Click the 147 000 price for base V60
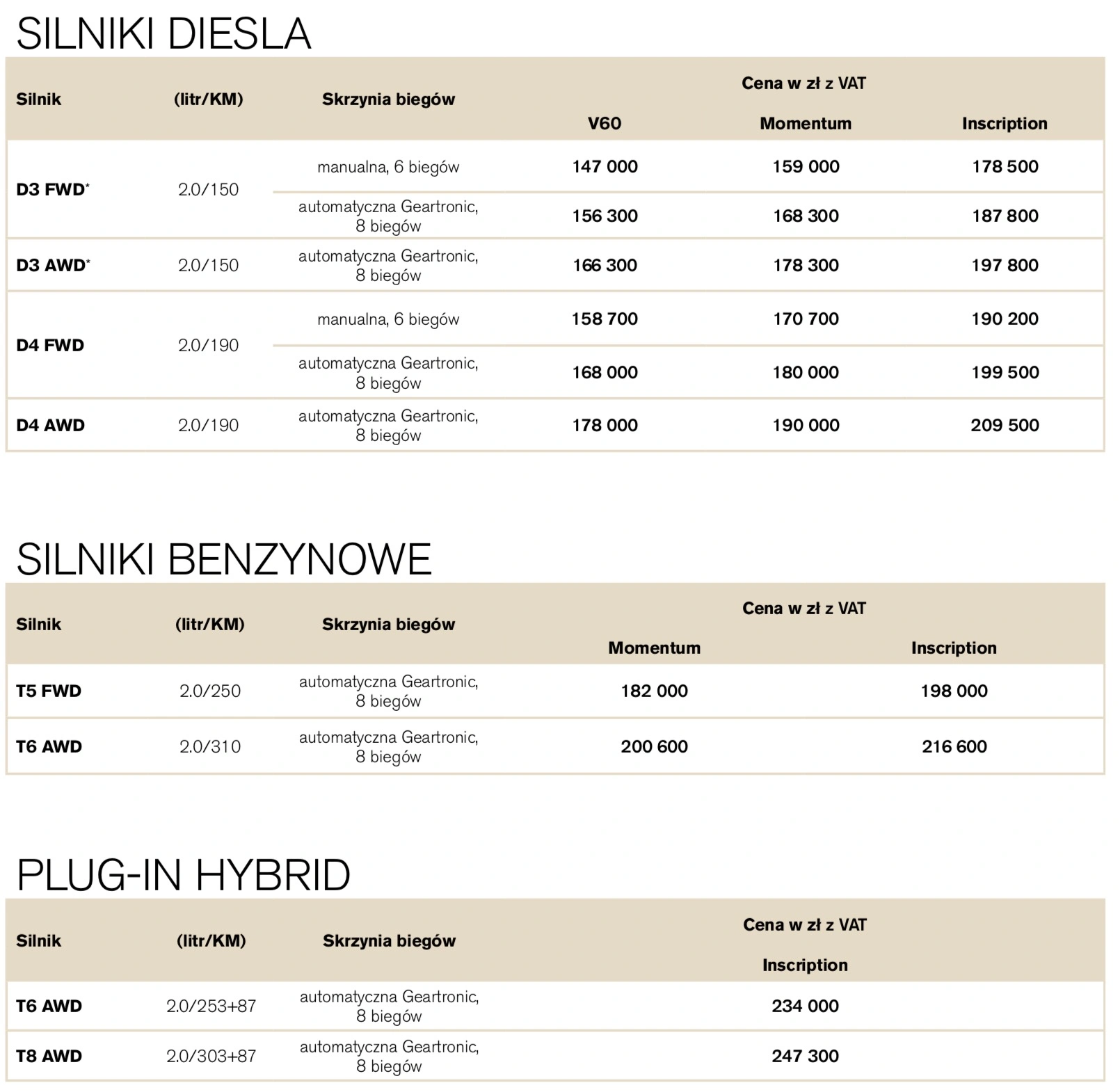The height and width of the screenshot is (1092, 1120). pyautogui.click(x=605, y=166)
